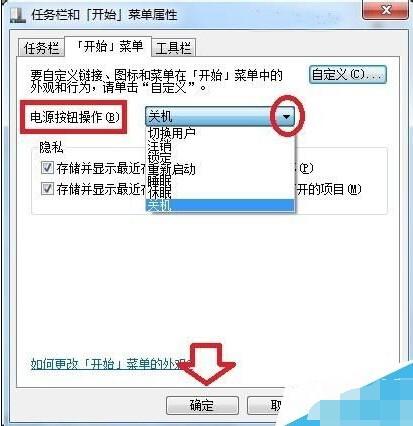The width and height of the screenshot is (413, 426).
Task: Toggle the second 存储并显示最近 items checkbox
Action: [x=47, y=189]
